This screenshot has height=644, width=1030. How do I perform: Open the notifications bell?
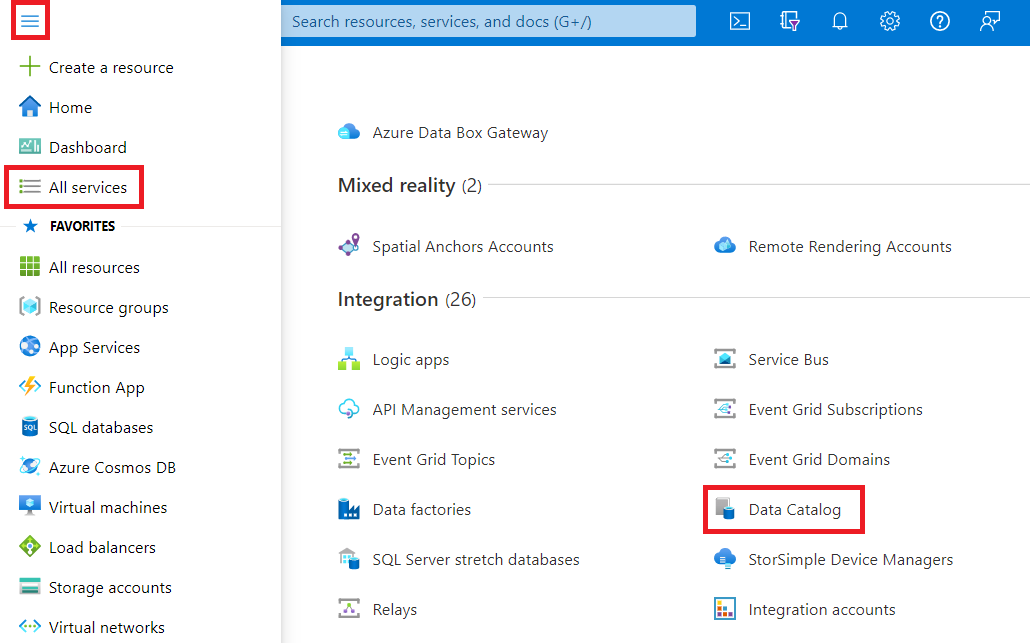(839, 20)
